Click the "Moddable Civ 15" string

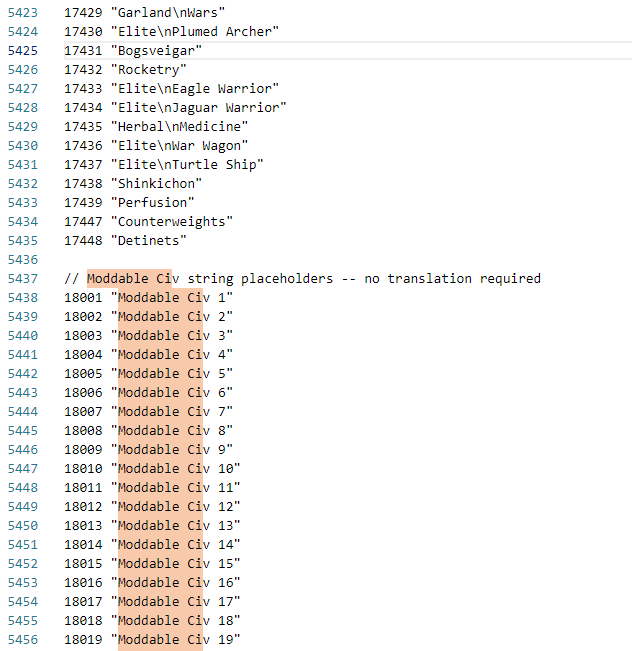[176, 563]
